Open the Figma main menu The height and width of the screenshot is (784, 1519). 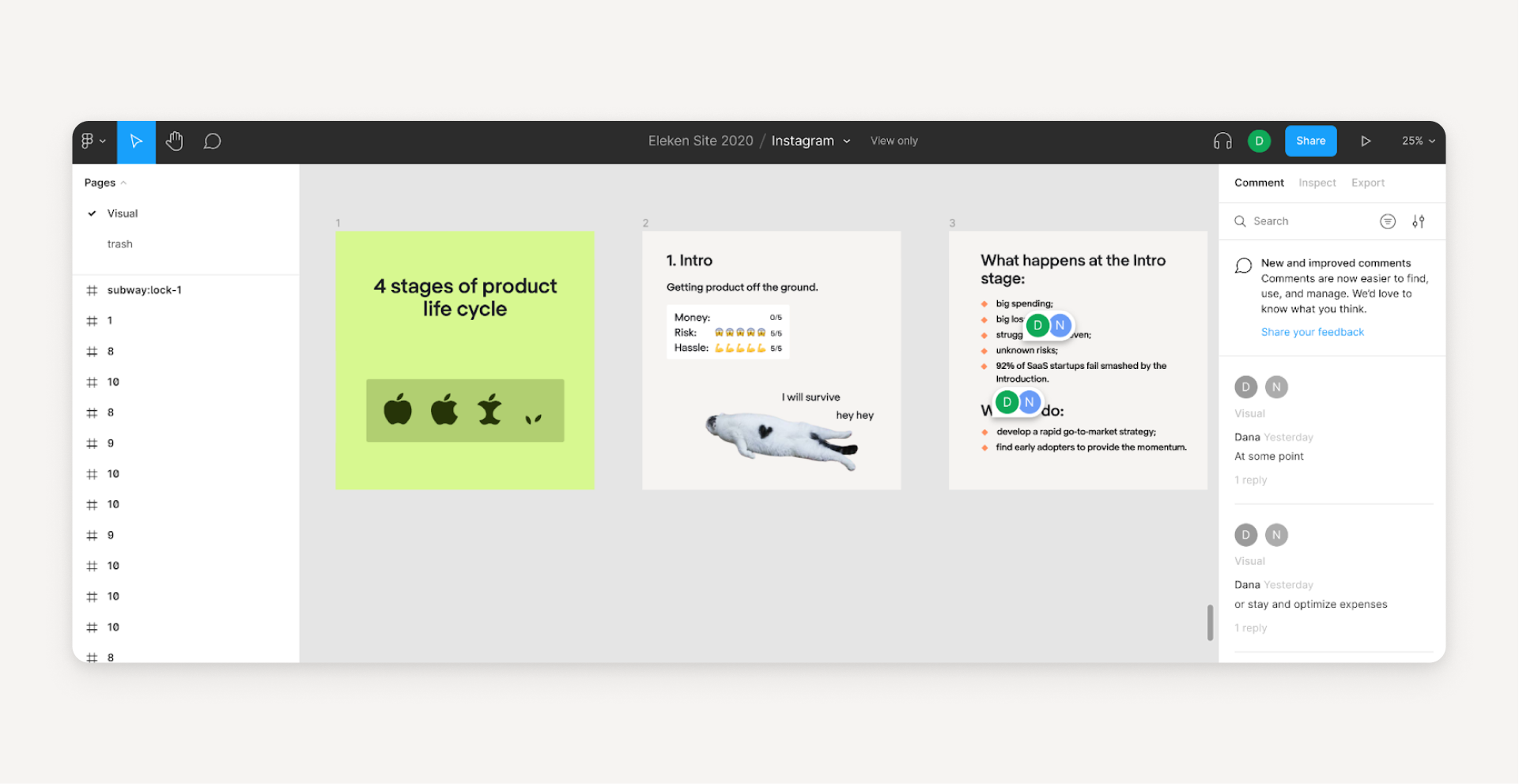tap(93, 141)
